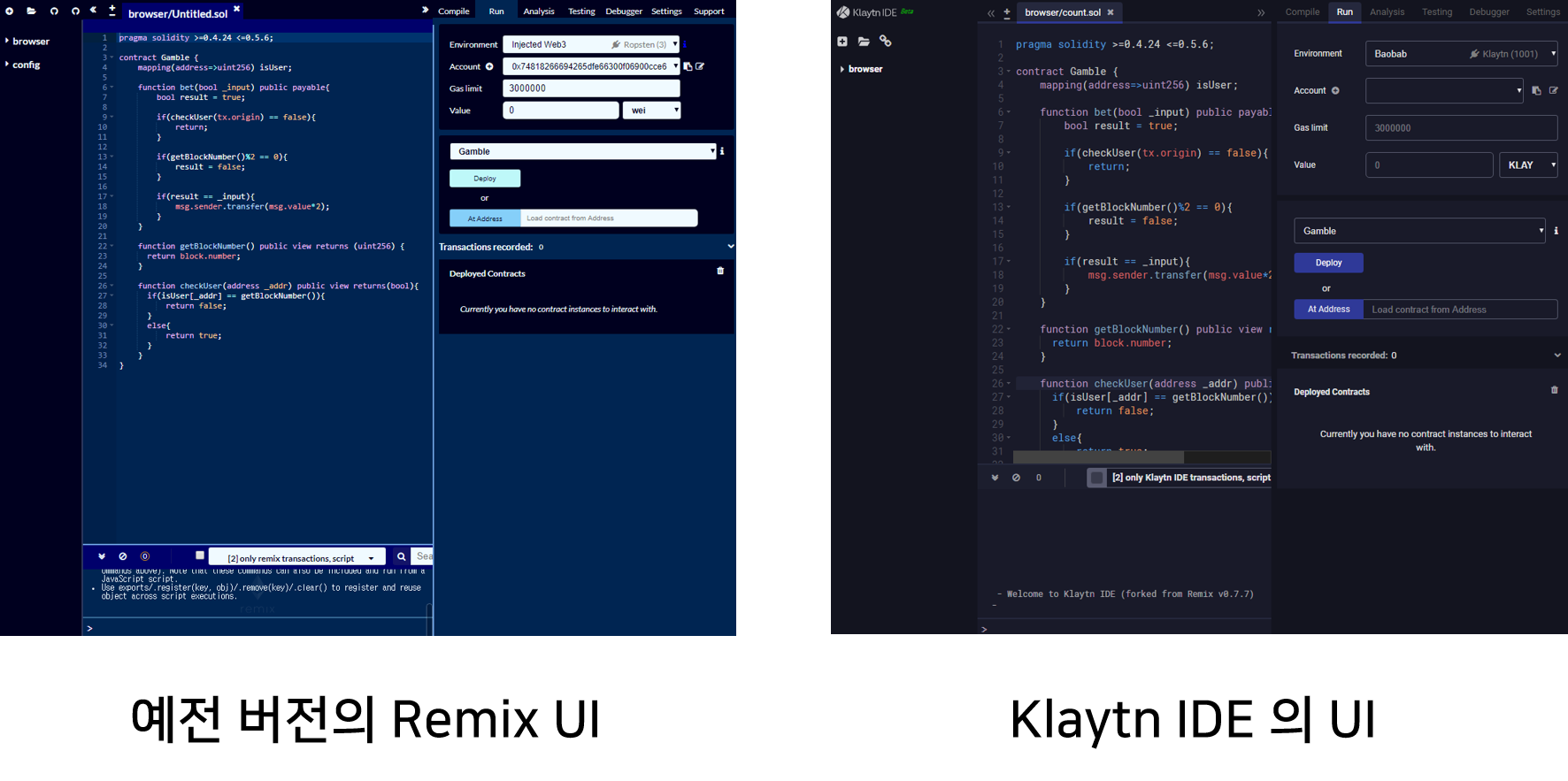Open folder icon in Klaytn IDE

pos(864,42)
